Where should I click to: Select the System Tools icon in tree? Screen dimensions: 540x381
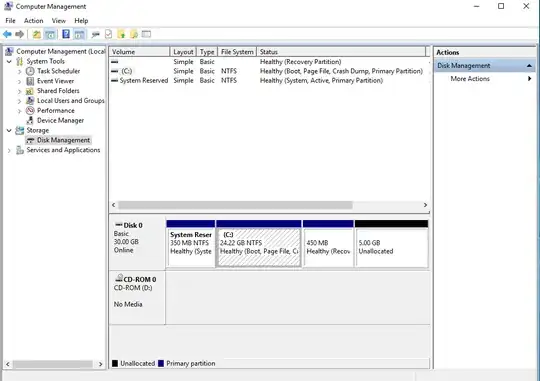(x=20, y=61)
